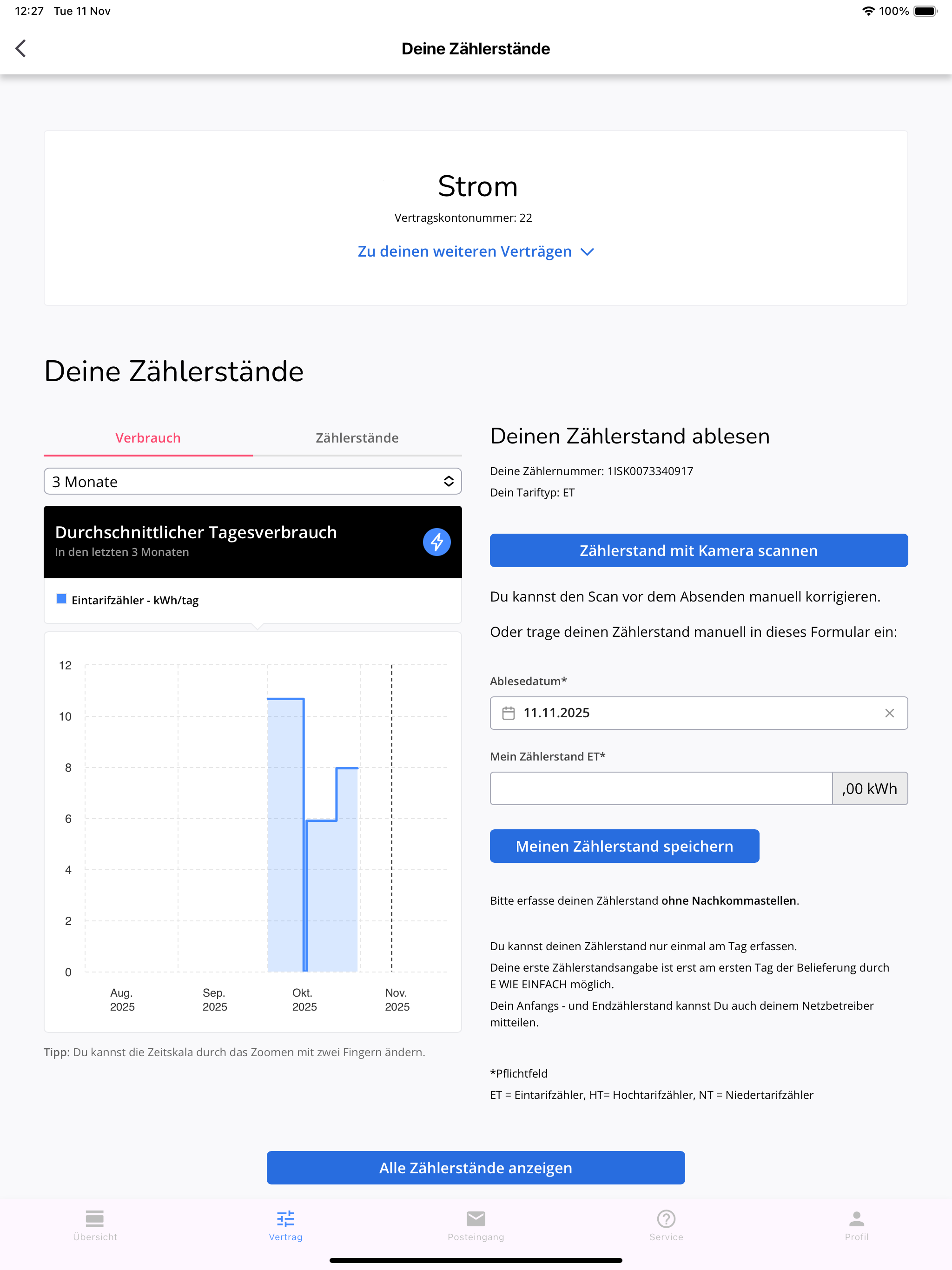The width and height of the screenshot is (952, 1270).
Task: Tap the 'Sep. 2025' axis label
Action: [x=215, y=999]
